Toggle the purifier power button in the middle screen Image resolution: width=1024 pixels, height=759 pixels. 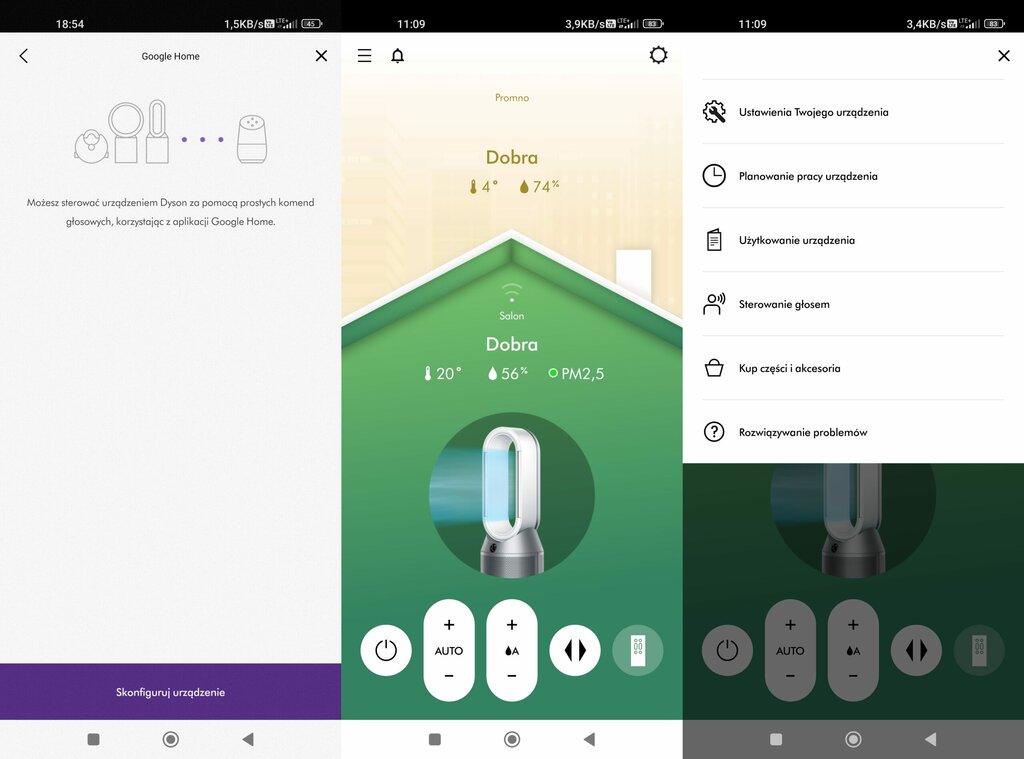(386, 650)
